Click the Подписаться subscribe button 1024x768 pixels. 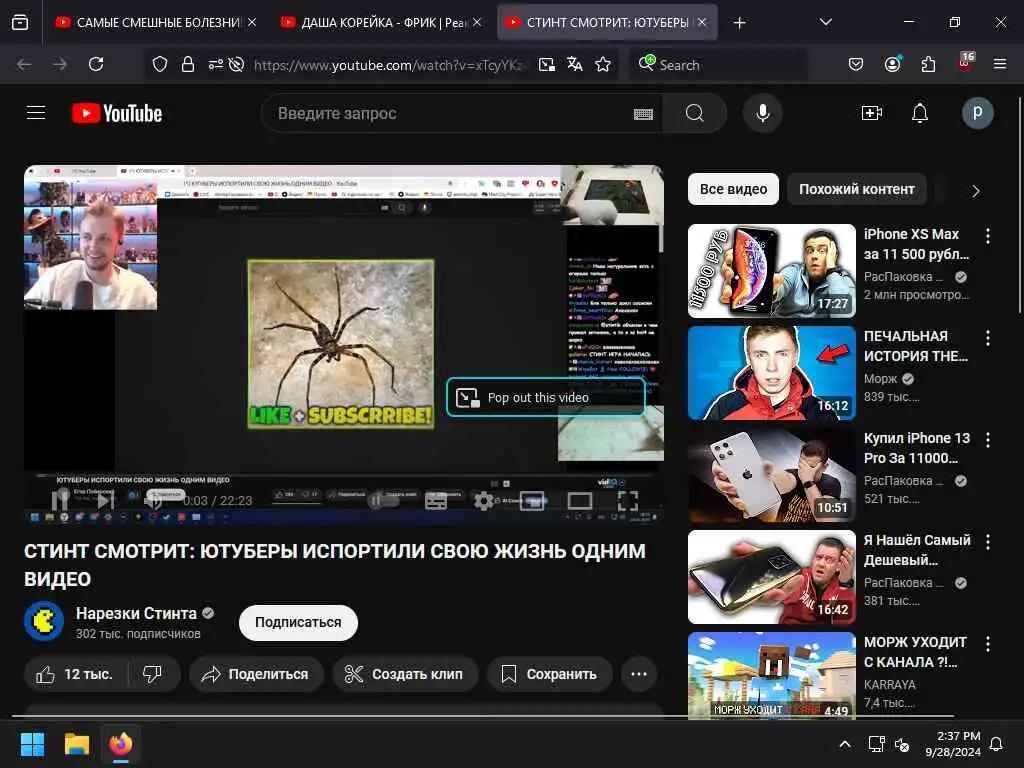[x=298, y=622]
